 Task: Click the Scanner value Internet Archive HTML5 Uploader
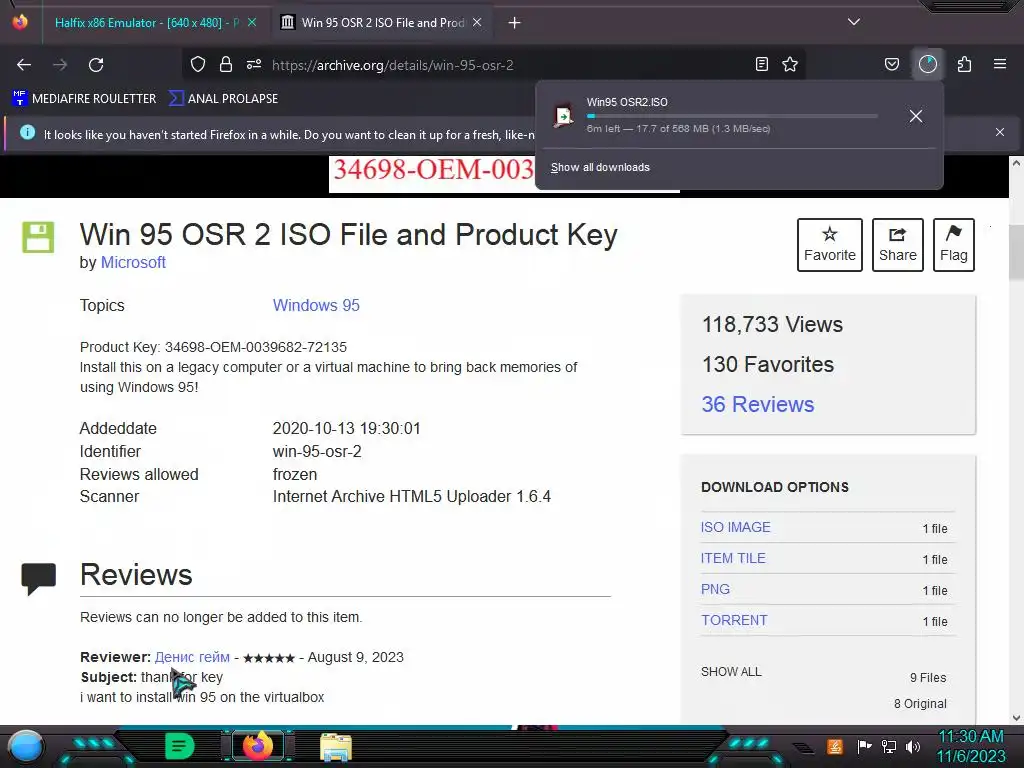(x=411, y=496)
